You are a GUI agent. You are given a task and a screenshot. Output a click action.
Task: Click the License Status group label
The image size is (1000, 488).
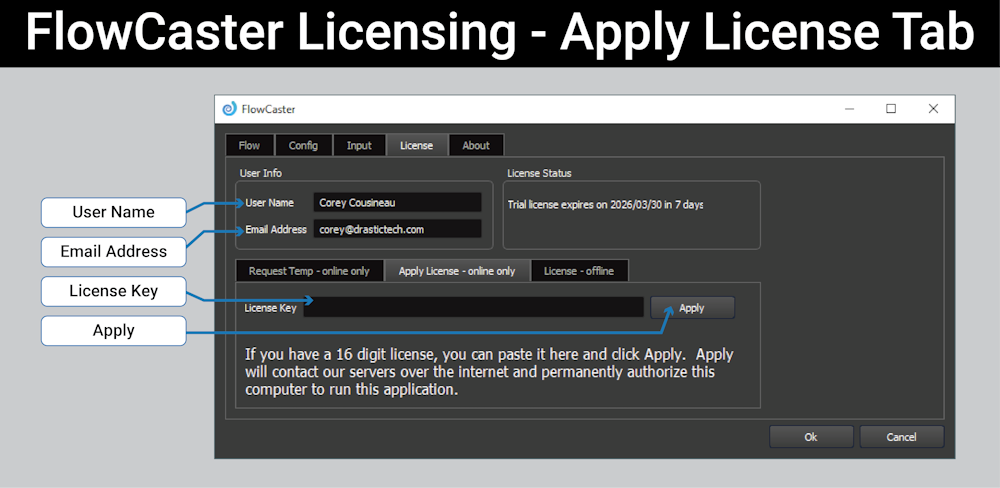click(539, 173)
